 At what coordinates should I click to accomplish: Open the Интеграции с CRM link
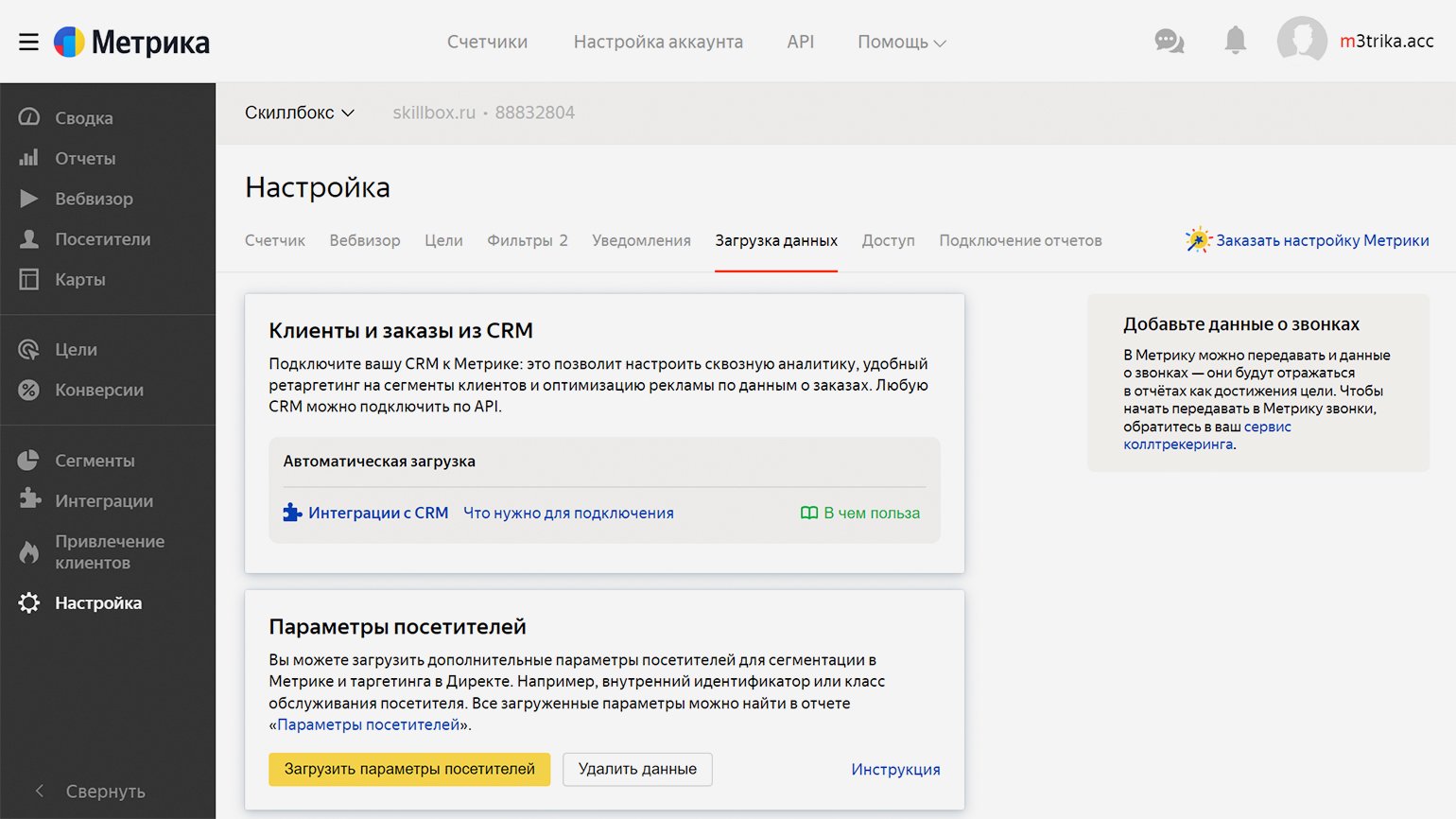(377, 513)
